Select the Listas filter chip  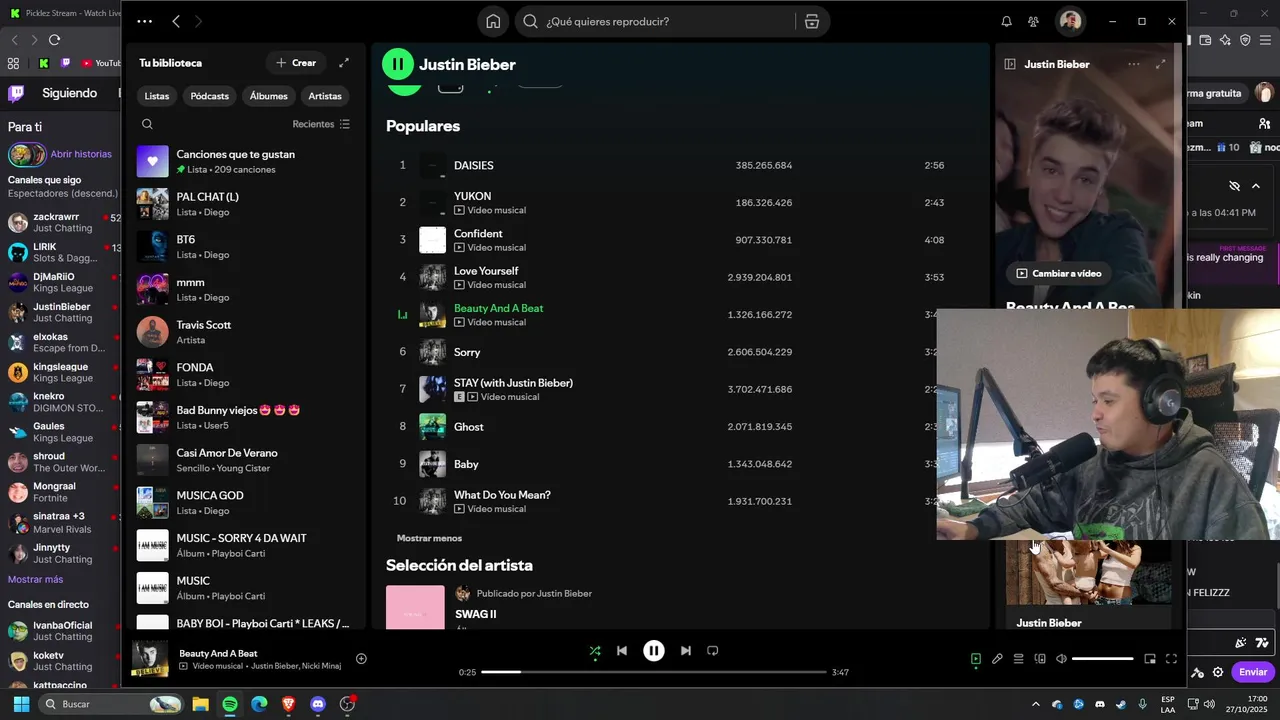point(157,96)
